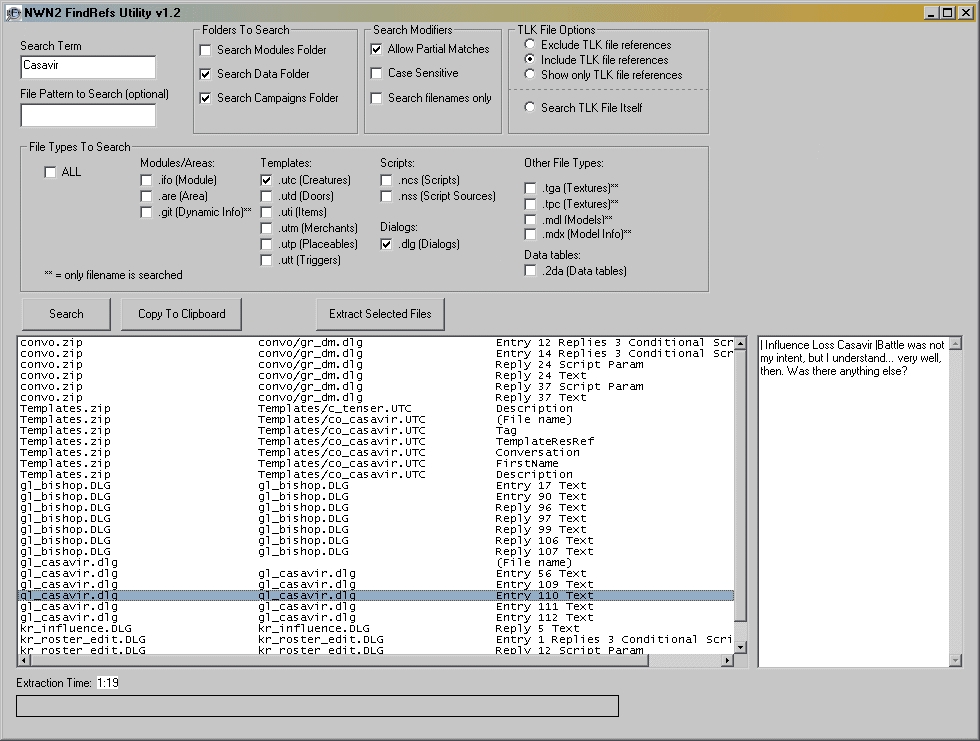This screenshot has width=980, height=741.
Task: Uncheck Search Campaigns Folder option
Action: tap(206, 98)
